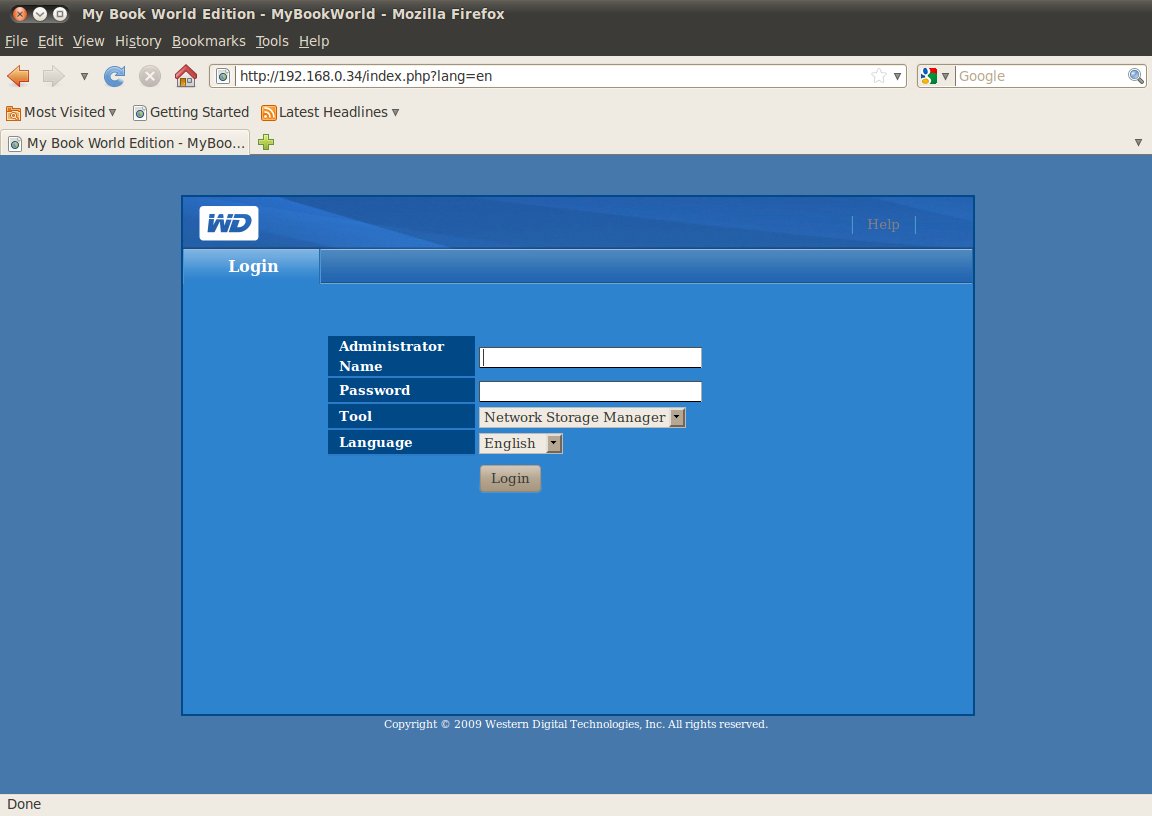Viewport: 1152px width, 816px height.
Task: Open the Help link in WD header
Action: [x=883, y=224]
